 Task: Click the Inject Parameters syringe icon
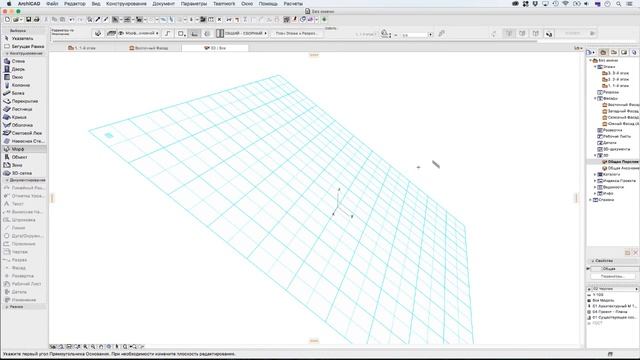click(106, 19)
